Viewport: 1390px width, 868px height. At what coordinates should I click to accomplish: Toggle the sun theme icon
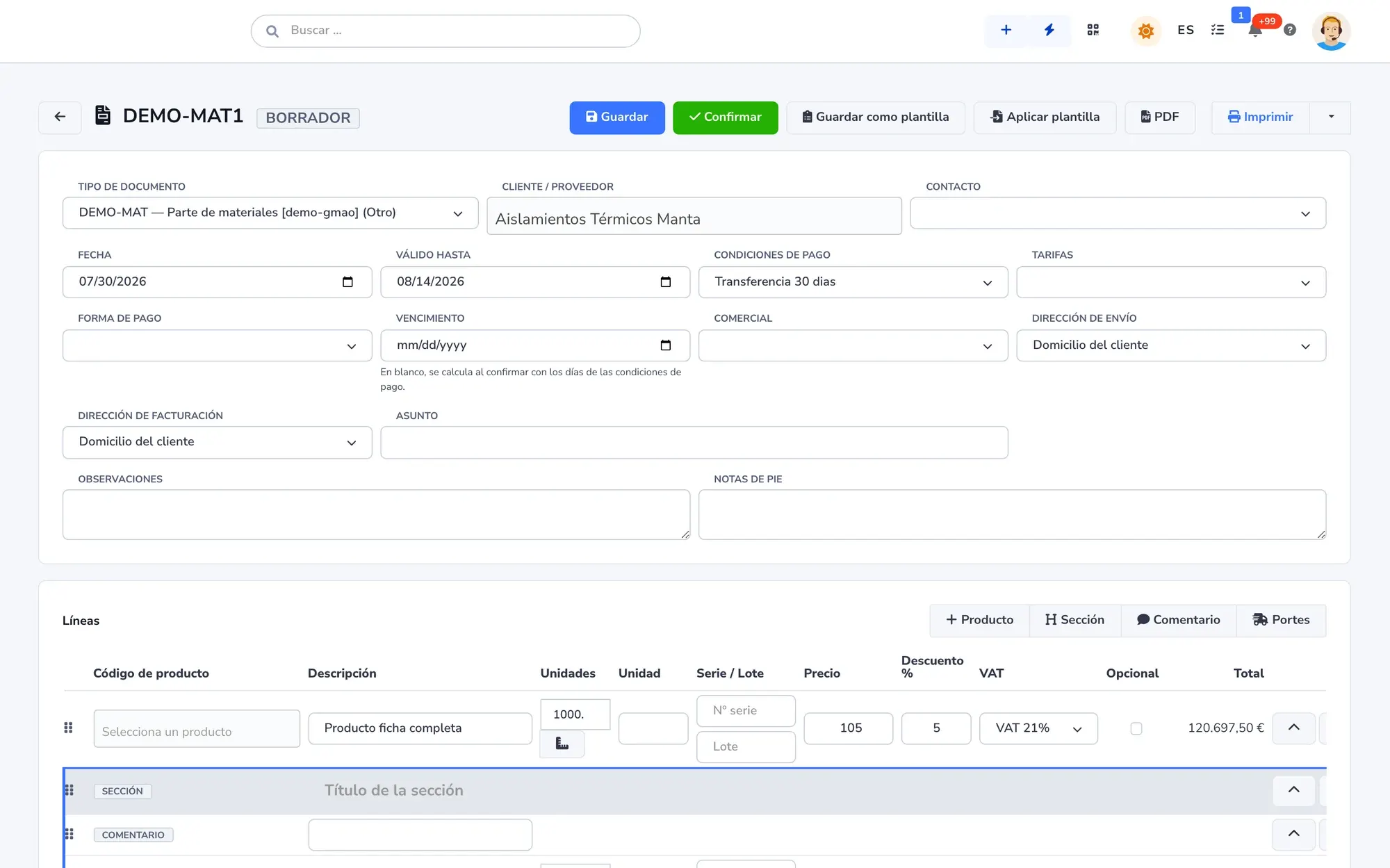click(x=1146, y=31)
